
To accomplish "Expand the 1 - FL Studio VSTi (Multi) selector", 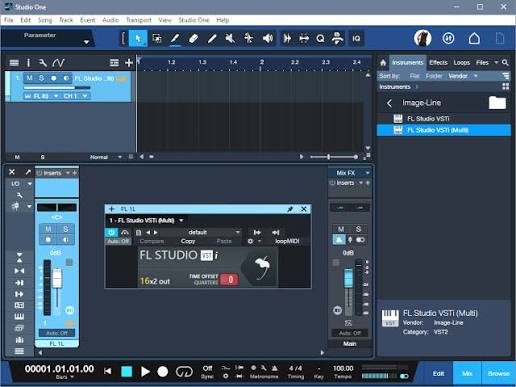I will (x=181, y=220).
